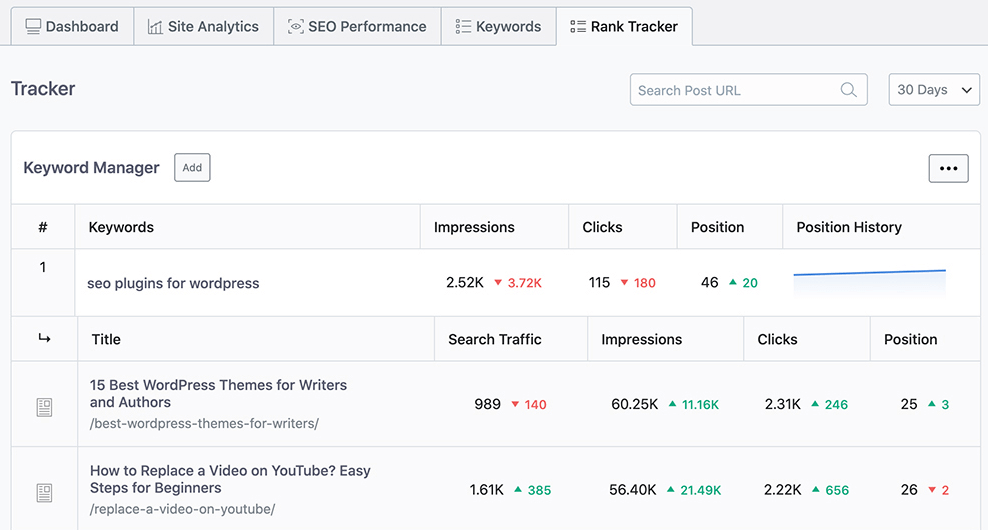
Task: Click the Search Post URL field
Action: pyautogui.click(x=749, y=90)
